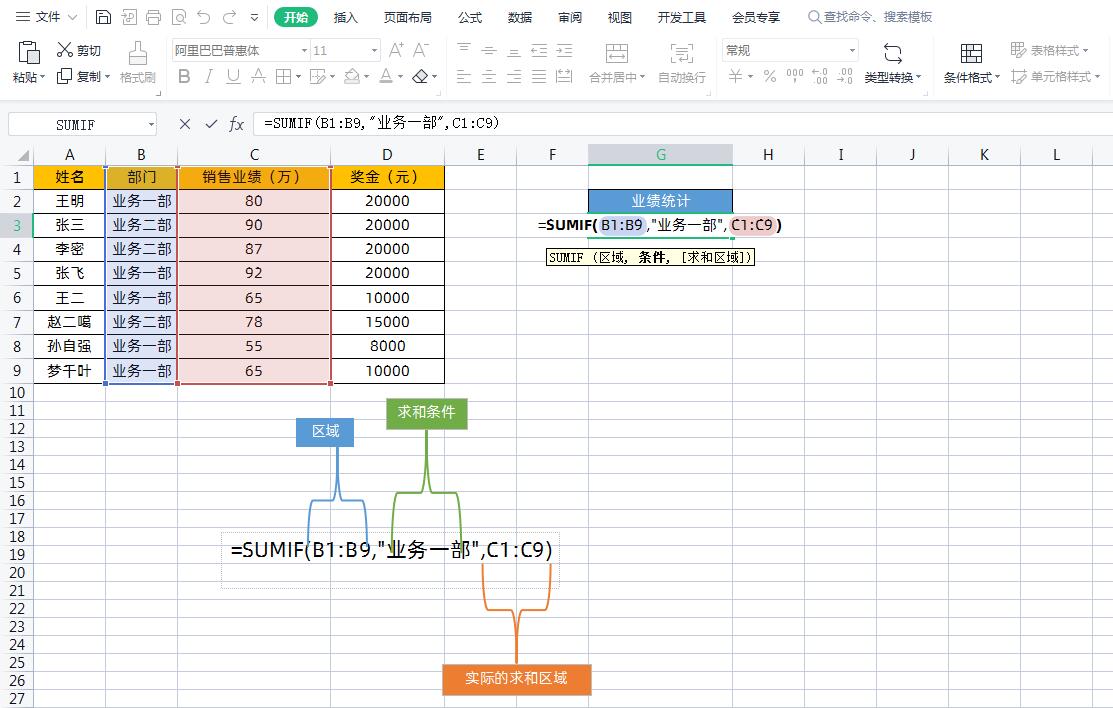The image size is (1113, 708).
Task: Click the Currency (¥) format icon
Action: coord(736,76)
